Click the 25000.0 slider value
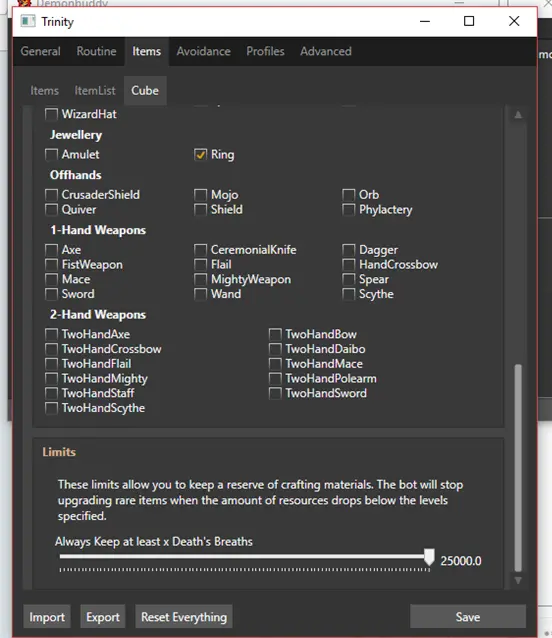This screenshot has width=552, height=638. click(461, 561)
